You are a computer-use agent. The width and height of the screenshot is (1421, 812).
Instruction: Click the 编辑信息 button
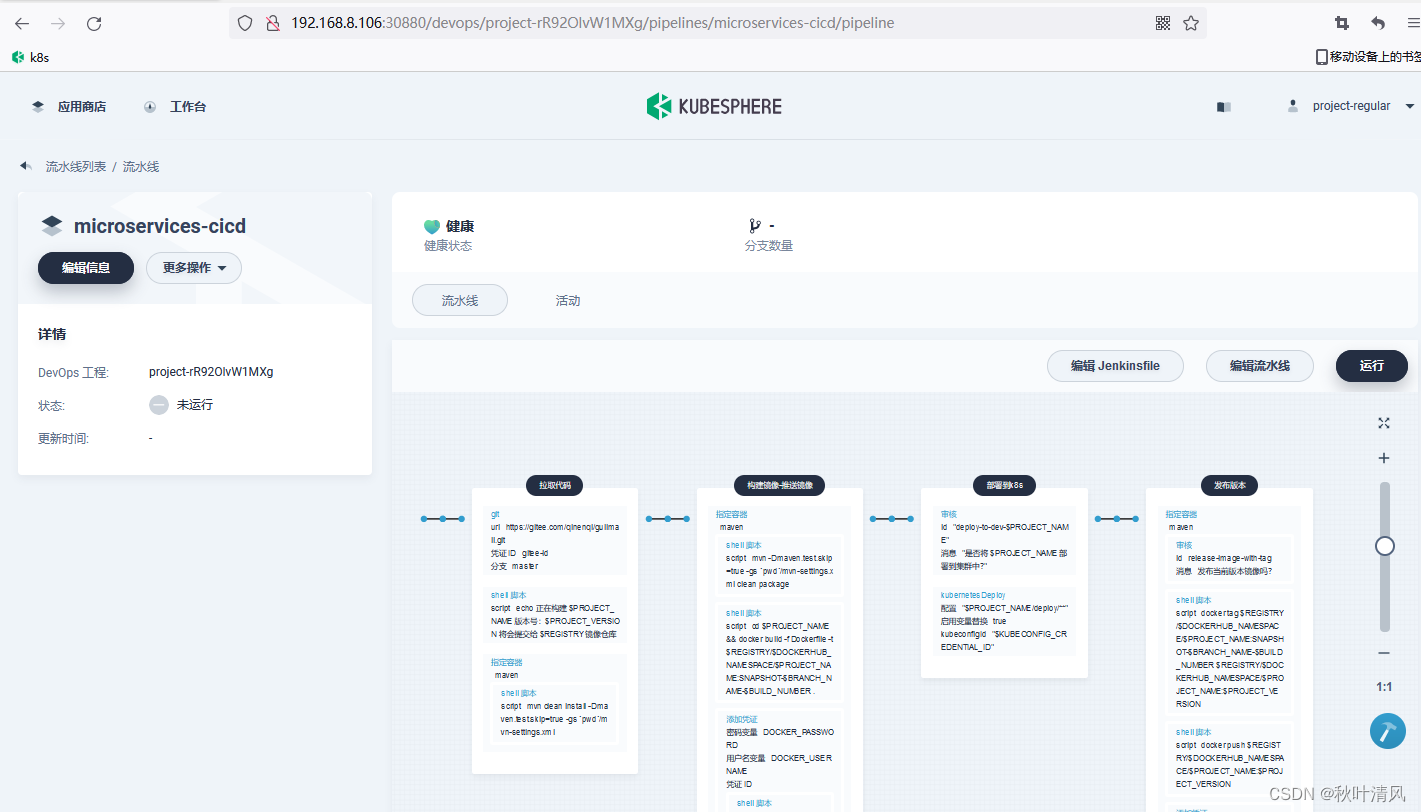point(86,268)
